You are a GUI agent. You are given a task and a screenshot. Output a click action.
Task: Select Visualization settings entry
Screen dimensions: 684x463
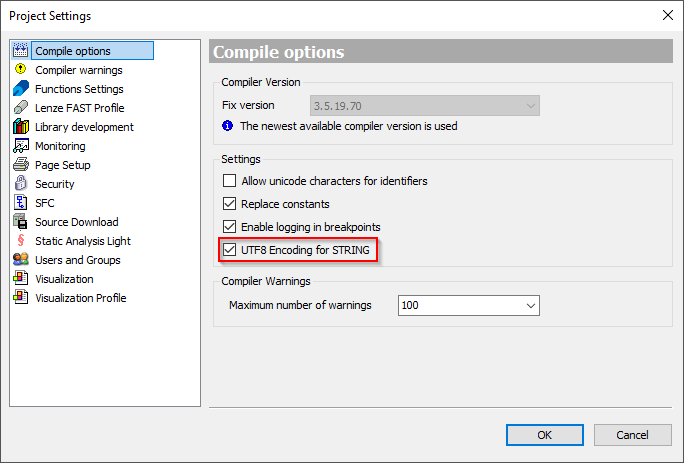pyautogui.click(x=64, y=279)
